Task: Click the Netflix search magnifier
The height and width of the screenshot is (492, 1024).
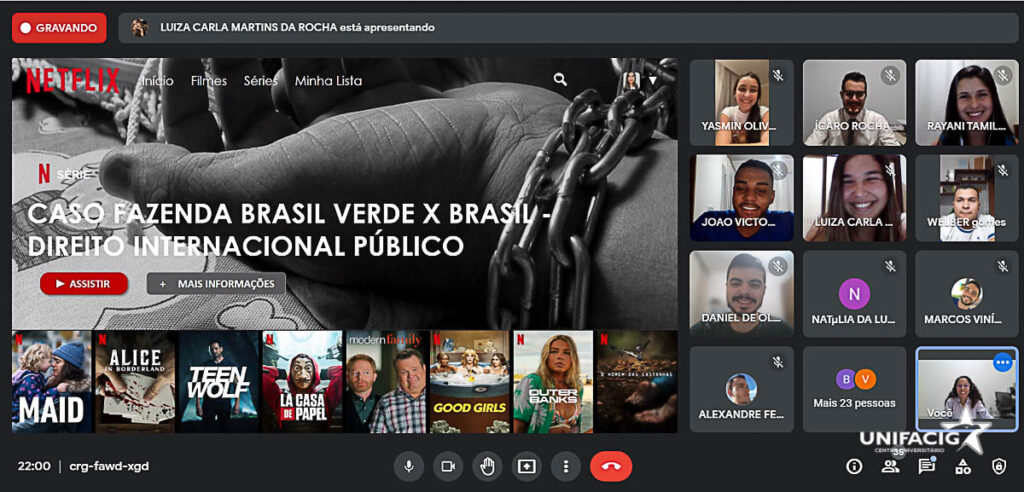Action: 560,80
